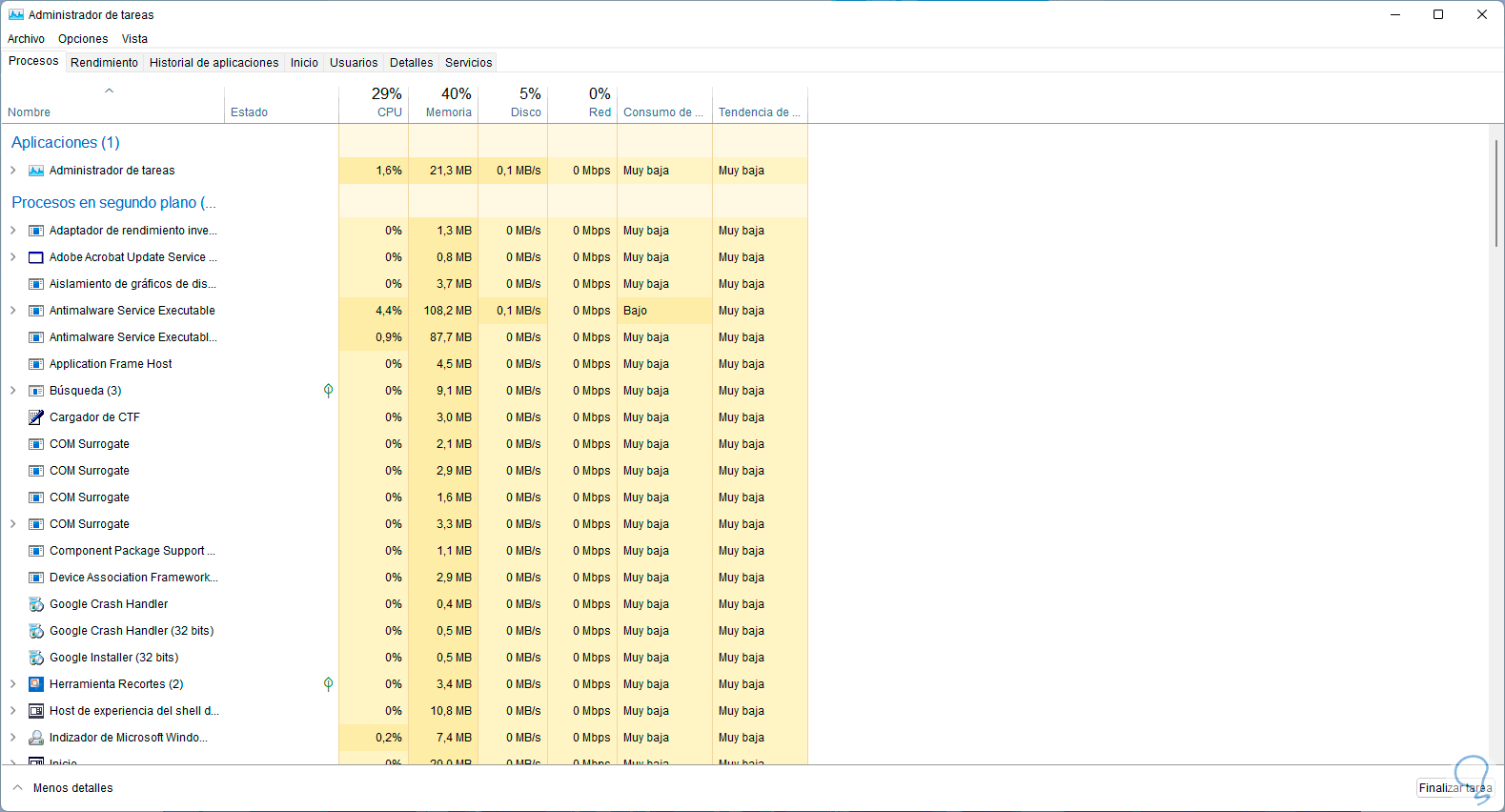Expand the Antimalware Service Executable group
Viewport: 1505px width, 812px height.
click(x=13, y=311)
